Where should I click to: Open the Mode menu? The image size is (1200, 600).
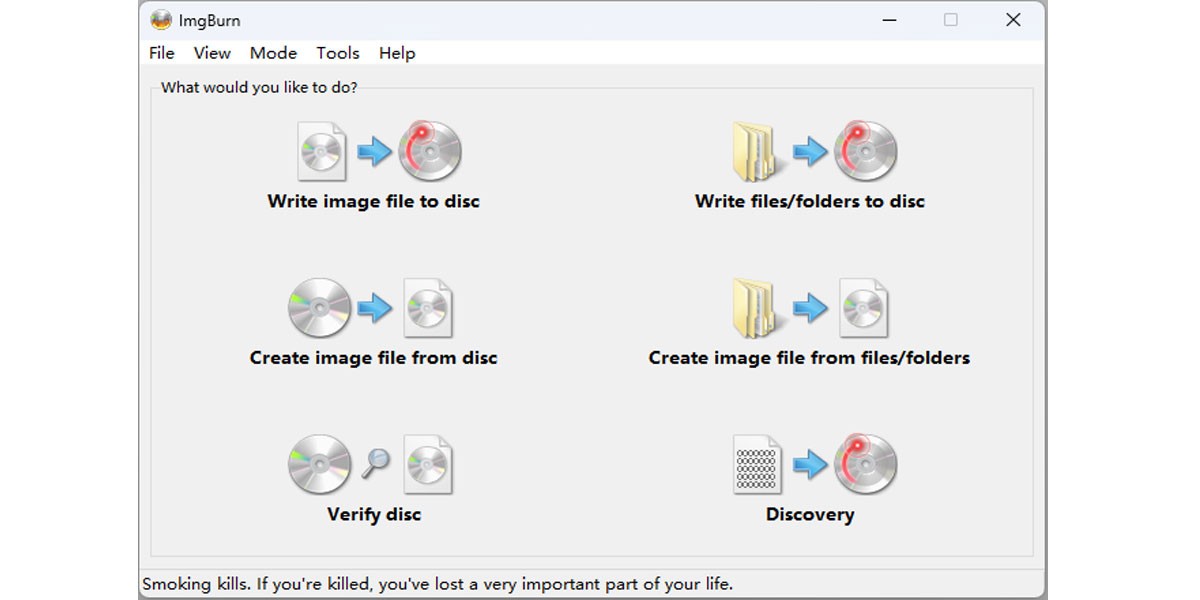[273, 53]
